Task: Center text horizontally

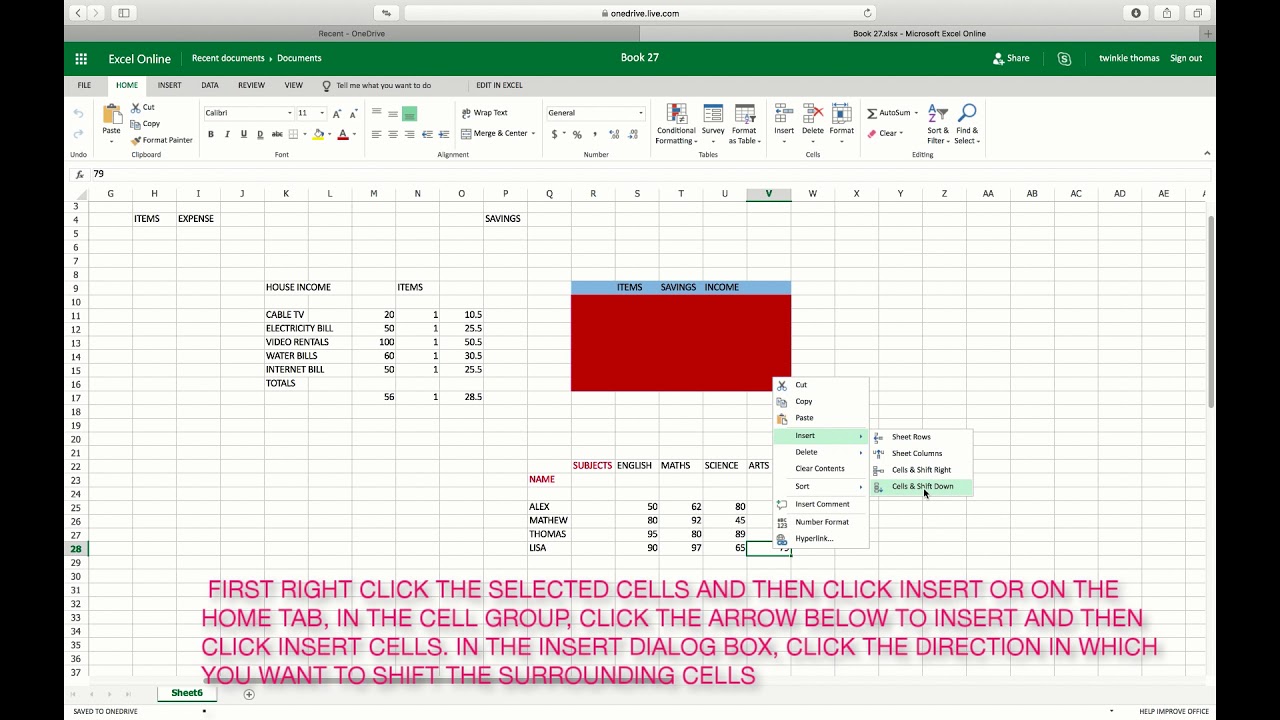Action: click(393, 134)
